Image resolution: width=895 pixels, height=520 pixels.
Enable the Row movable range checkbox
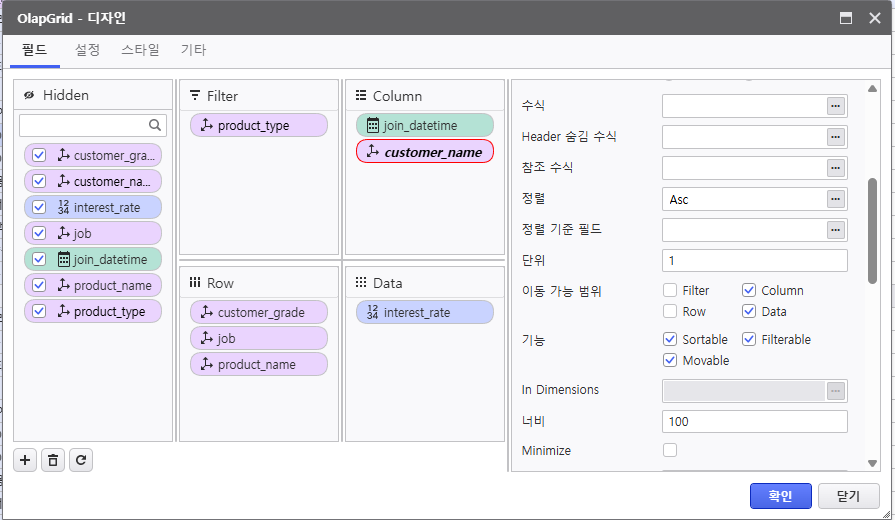(x=670, y=311)
